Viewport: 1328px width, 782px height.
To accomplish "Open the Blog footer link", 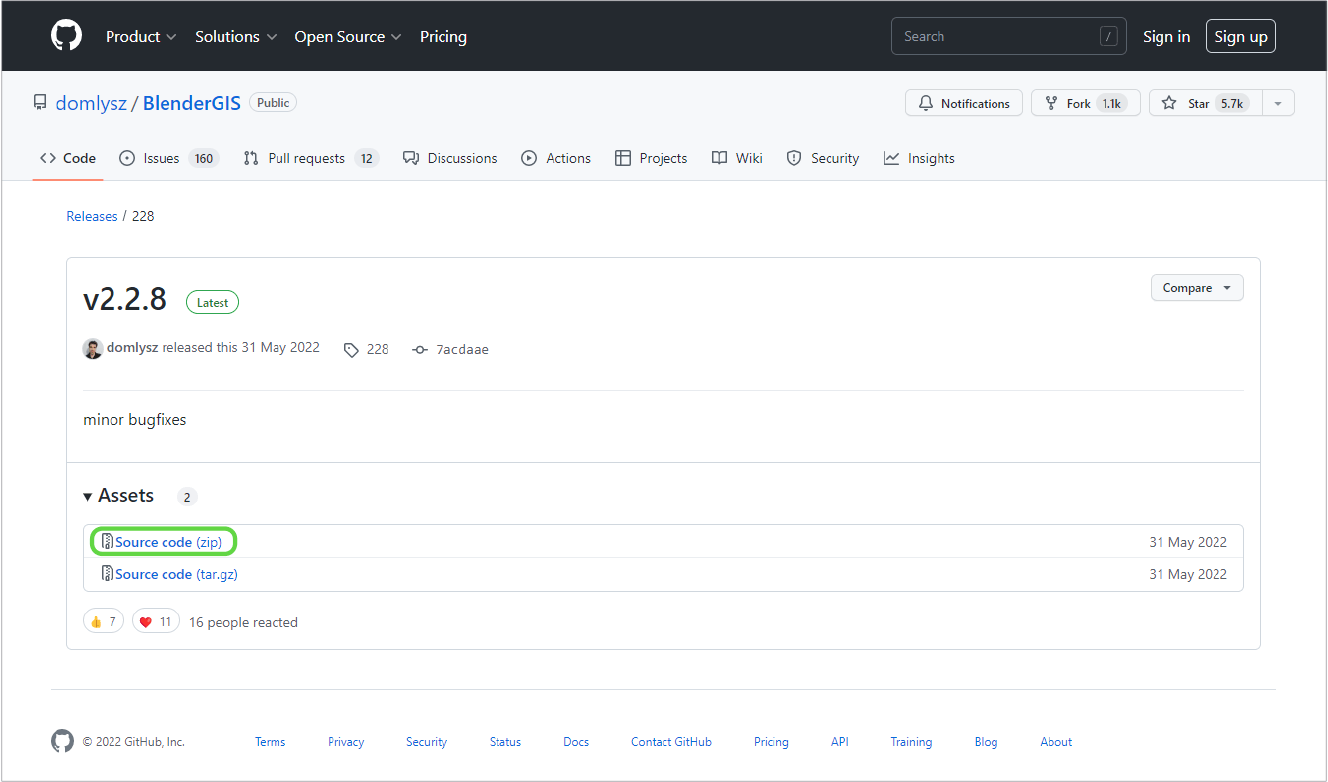I will 986,742.
